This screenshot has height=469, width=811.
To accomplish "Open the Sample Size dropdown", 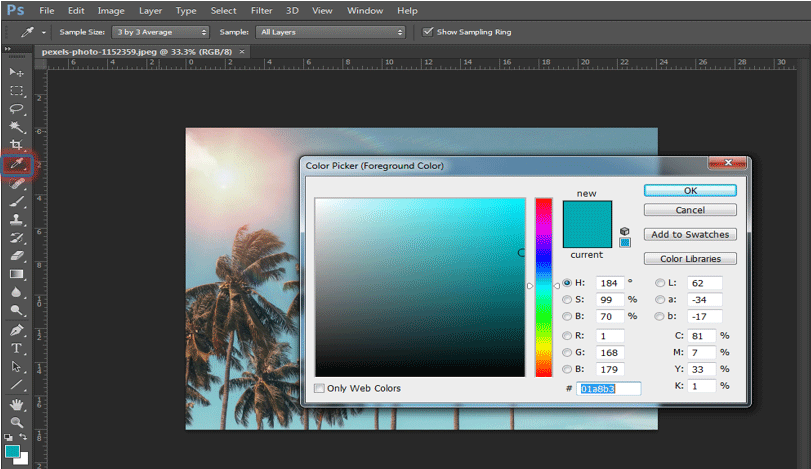I will click(161, 32).
